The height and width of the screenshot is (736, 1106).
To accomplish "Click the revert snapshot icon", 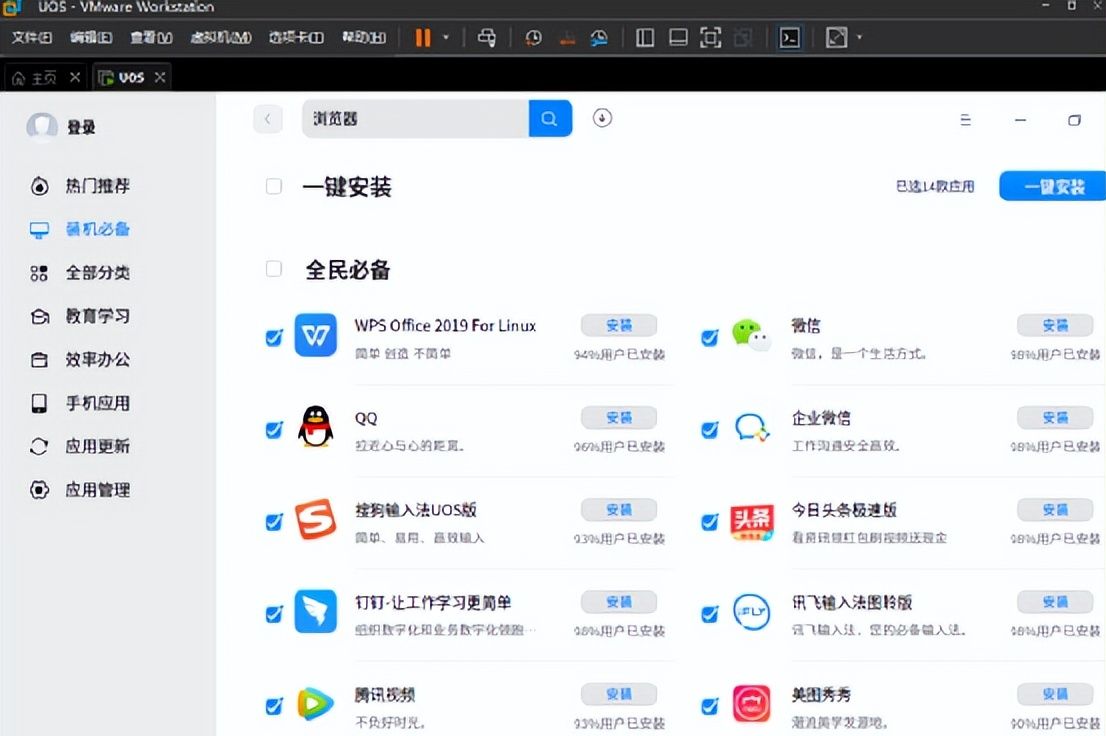I will [567, 37].
